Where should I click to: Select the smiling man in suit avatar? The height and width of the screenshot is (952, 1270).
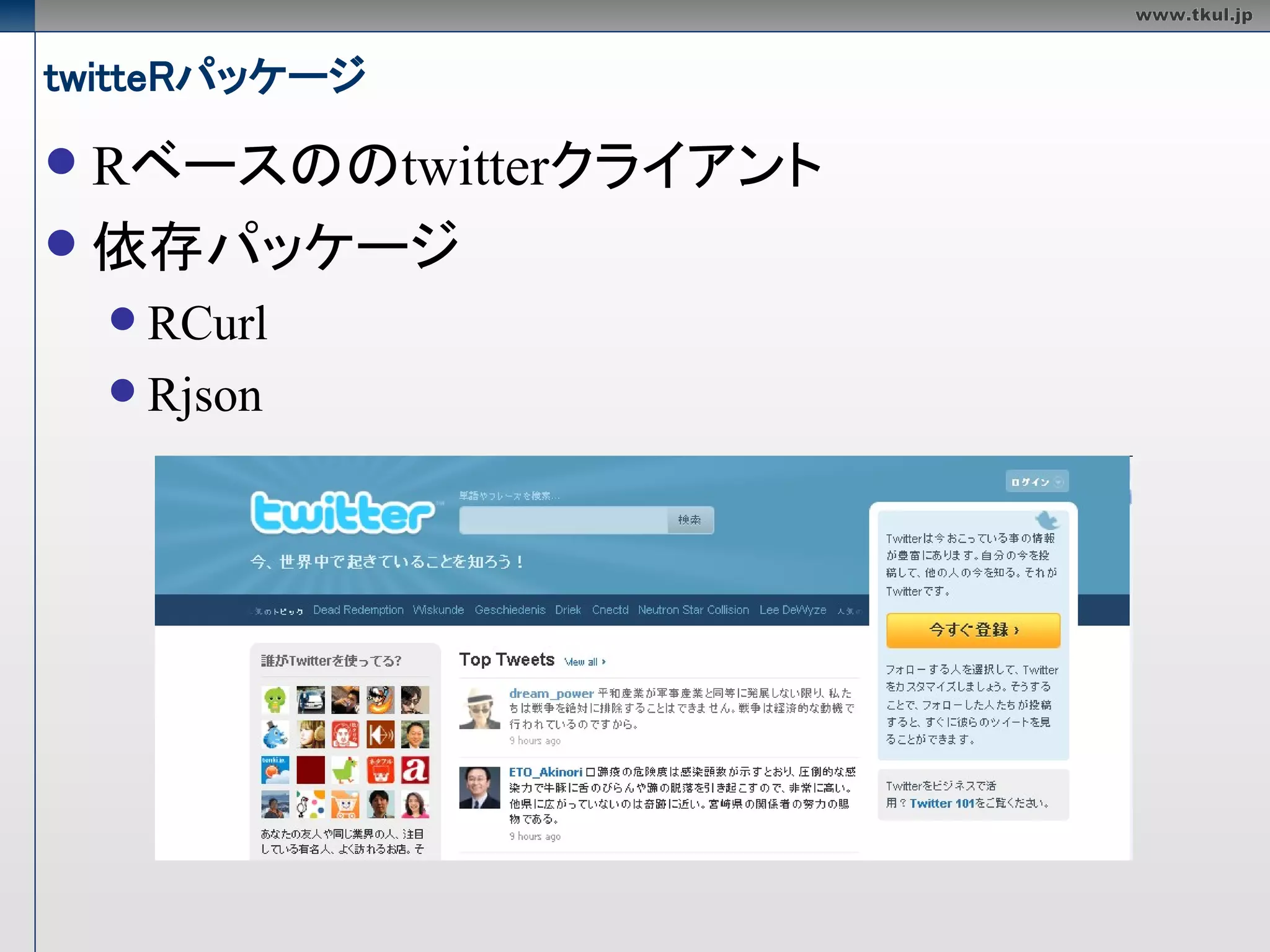tap(415, 735)
